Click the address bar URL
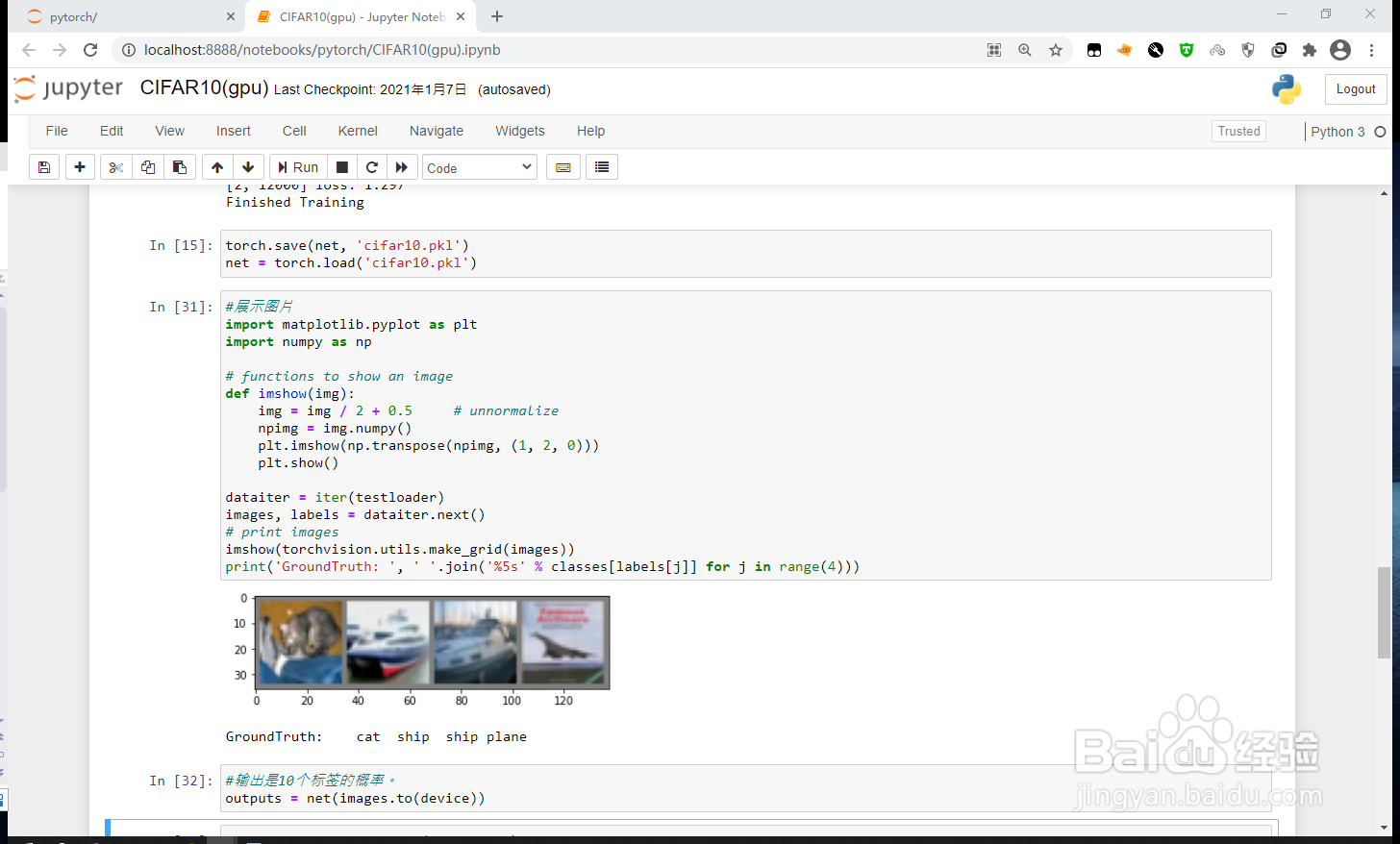 coord(322,50)
